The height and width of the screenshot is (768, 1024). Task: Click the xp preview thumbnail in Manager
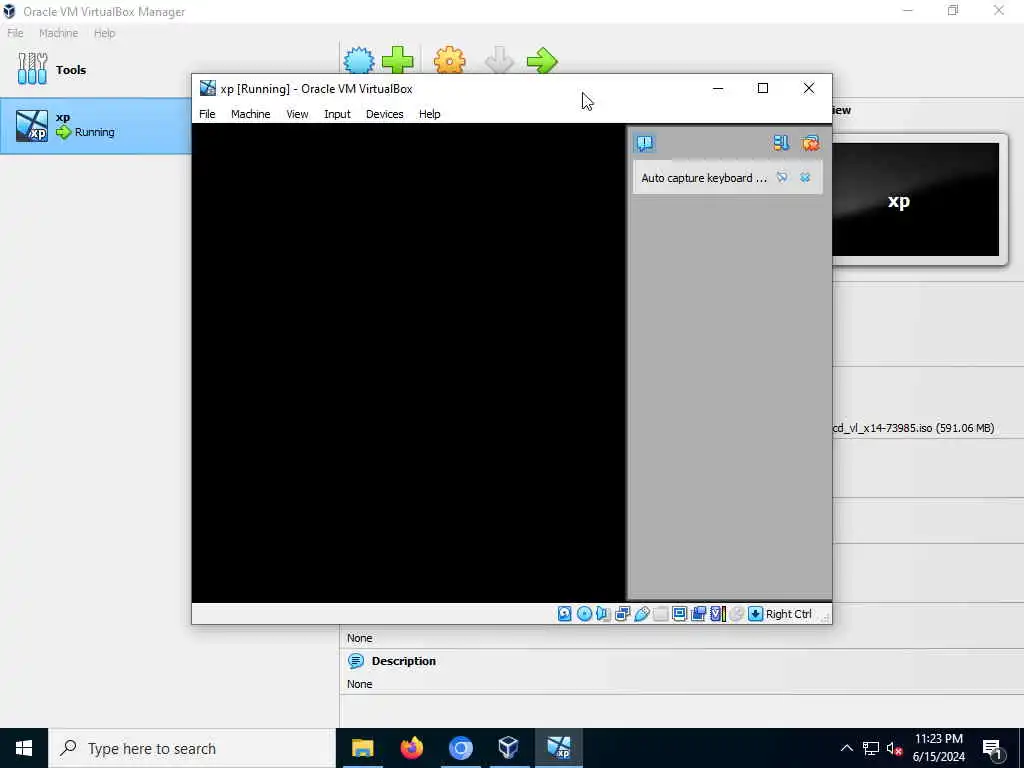(x=916, y=199)
